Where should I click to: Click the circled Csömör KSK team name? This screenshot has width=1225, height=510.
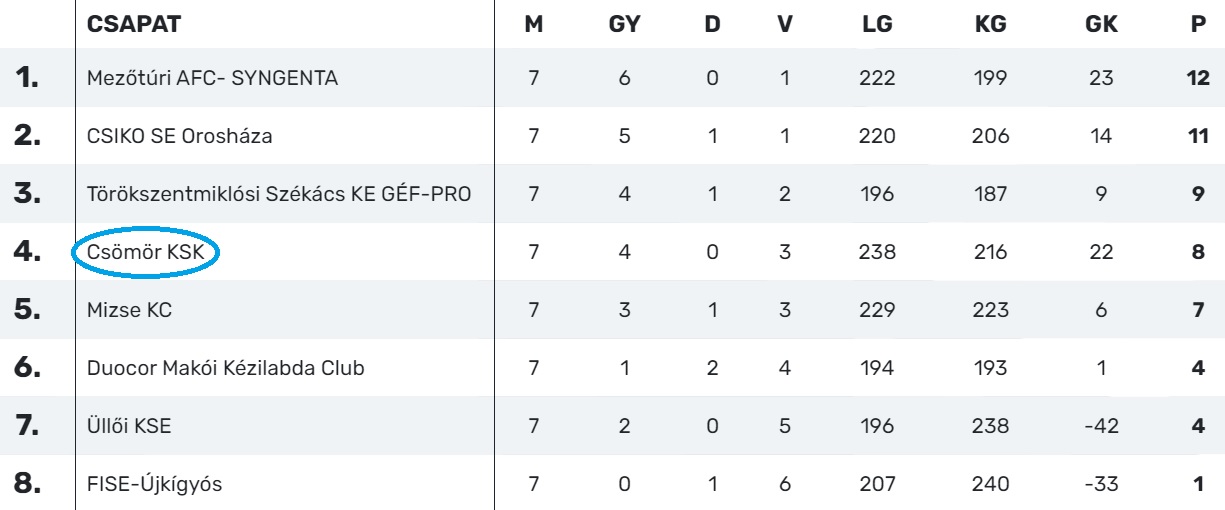(x=145, y=254)
